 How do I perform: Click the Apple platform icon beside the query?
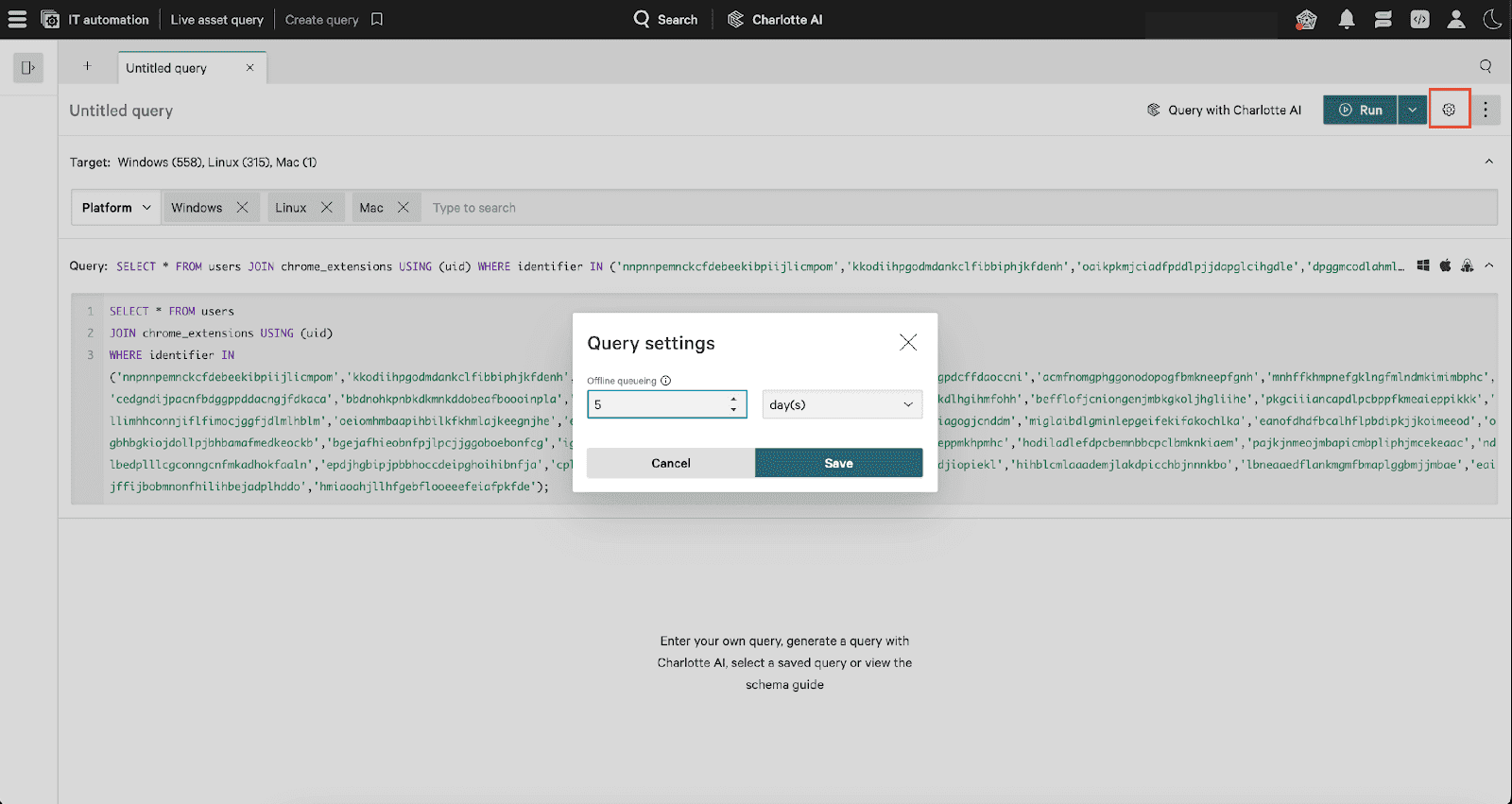pyautogui.click(x=1445, y=265)
